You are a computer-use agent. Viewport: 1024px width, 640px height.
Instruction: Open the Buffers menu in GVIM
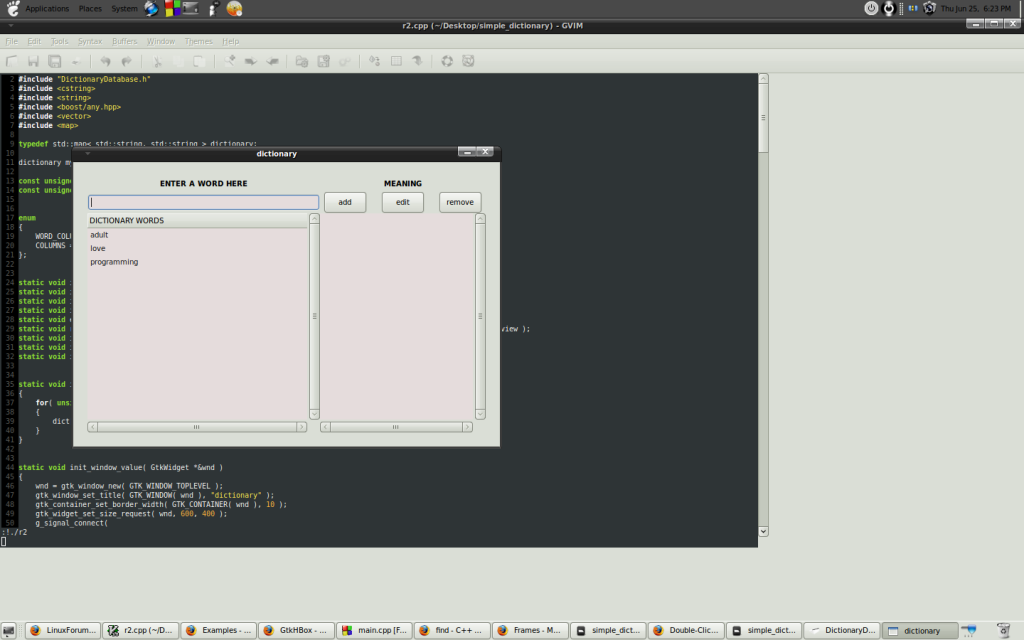click(125, 41)
